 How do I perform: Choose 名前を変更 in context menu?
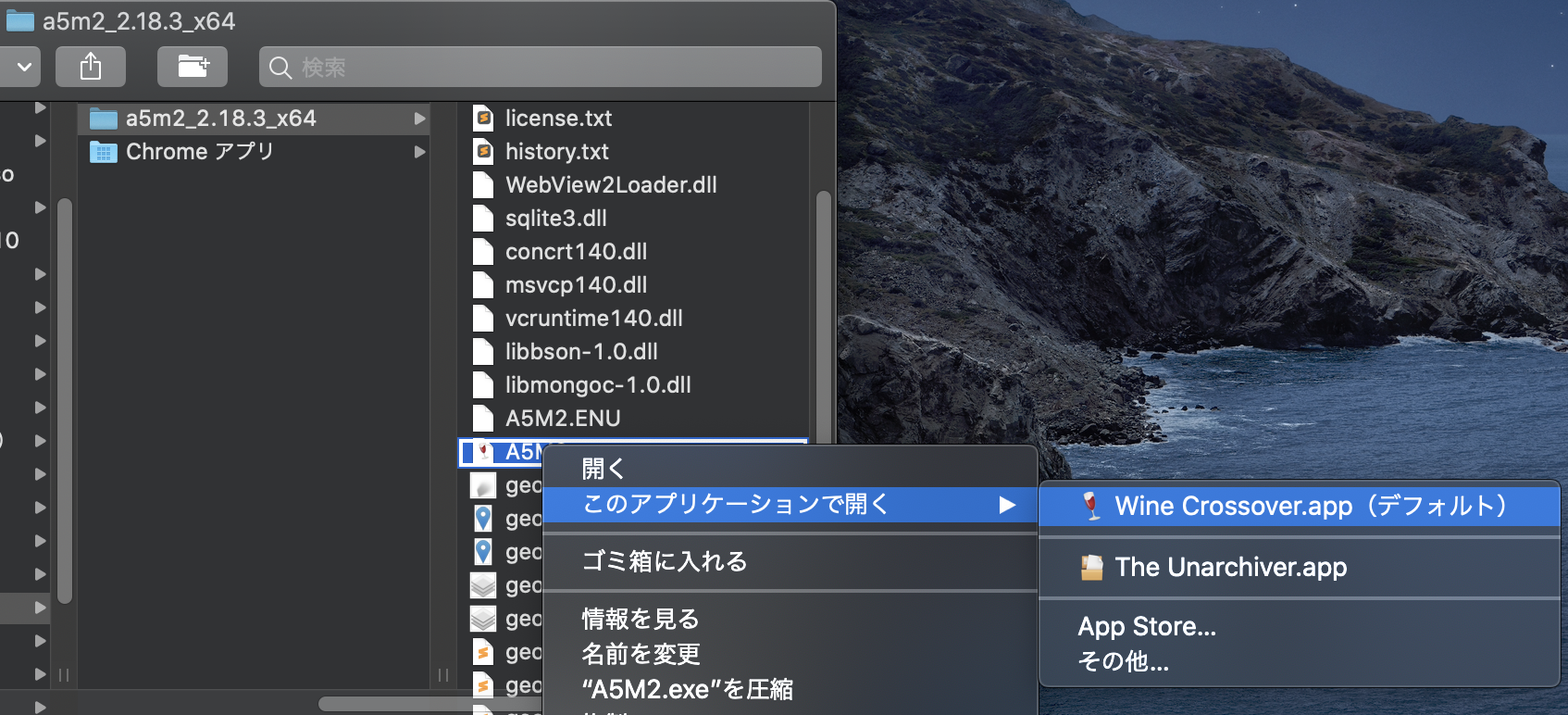[790, 654]
